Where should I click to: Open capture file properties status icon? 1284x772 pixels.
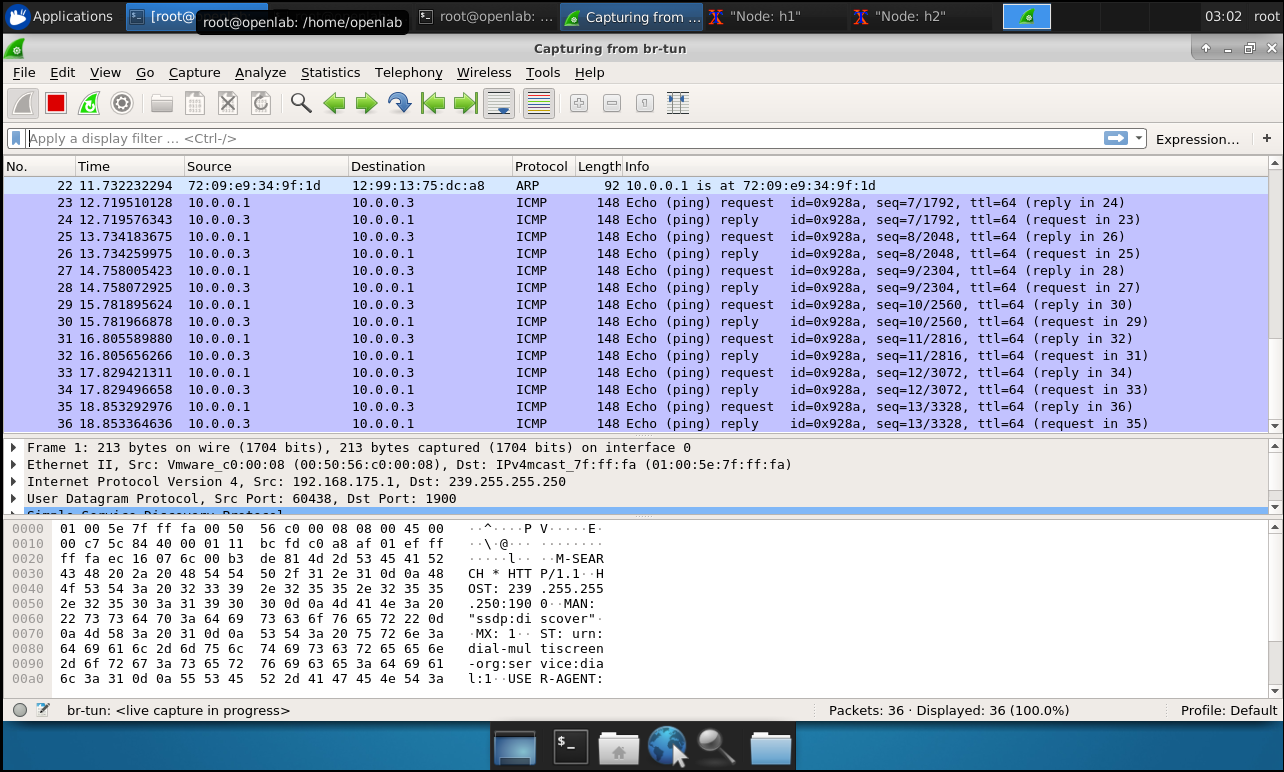[x=43, y=710]
